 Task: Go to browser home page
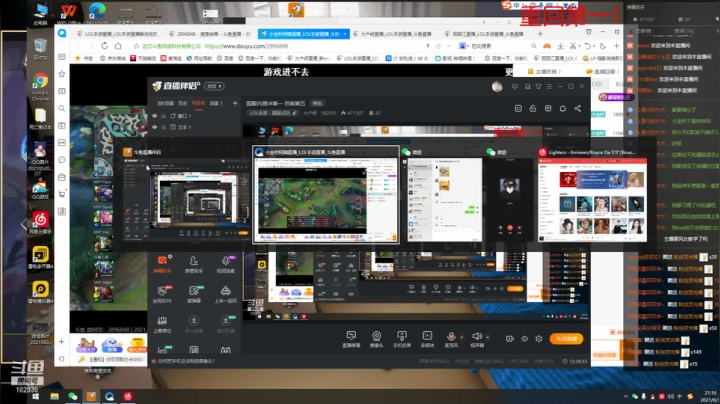118,46
